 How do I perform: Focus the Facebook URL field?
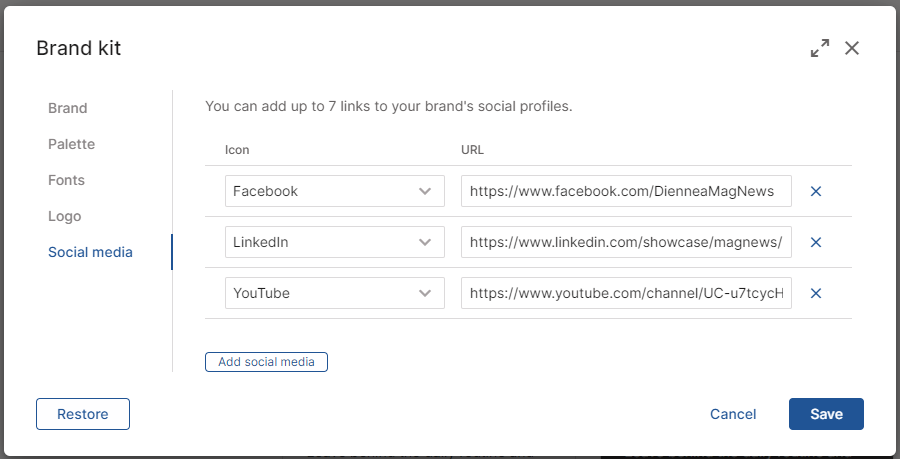626,191
